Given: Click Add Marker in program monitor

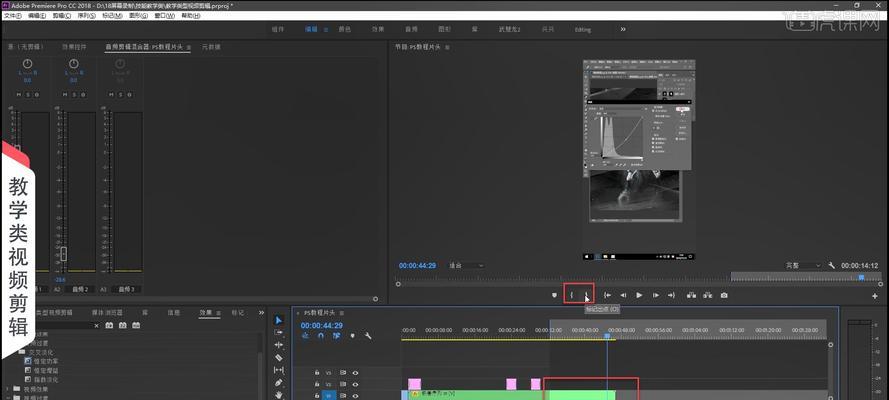Looking at the screenshot, I should tap(554, 295).
